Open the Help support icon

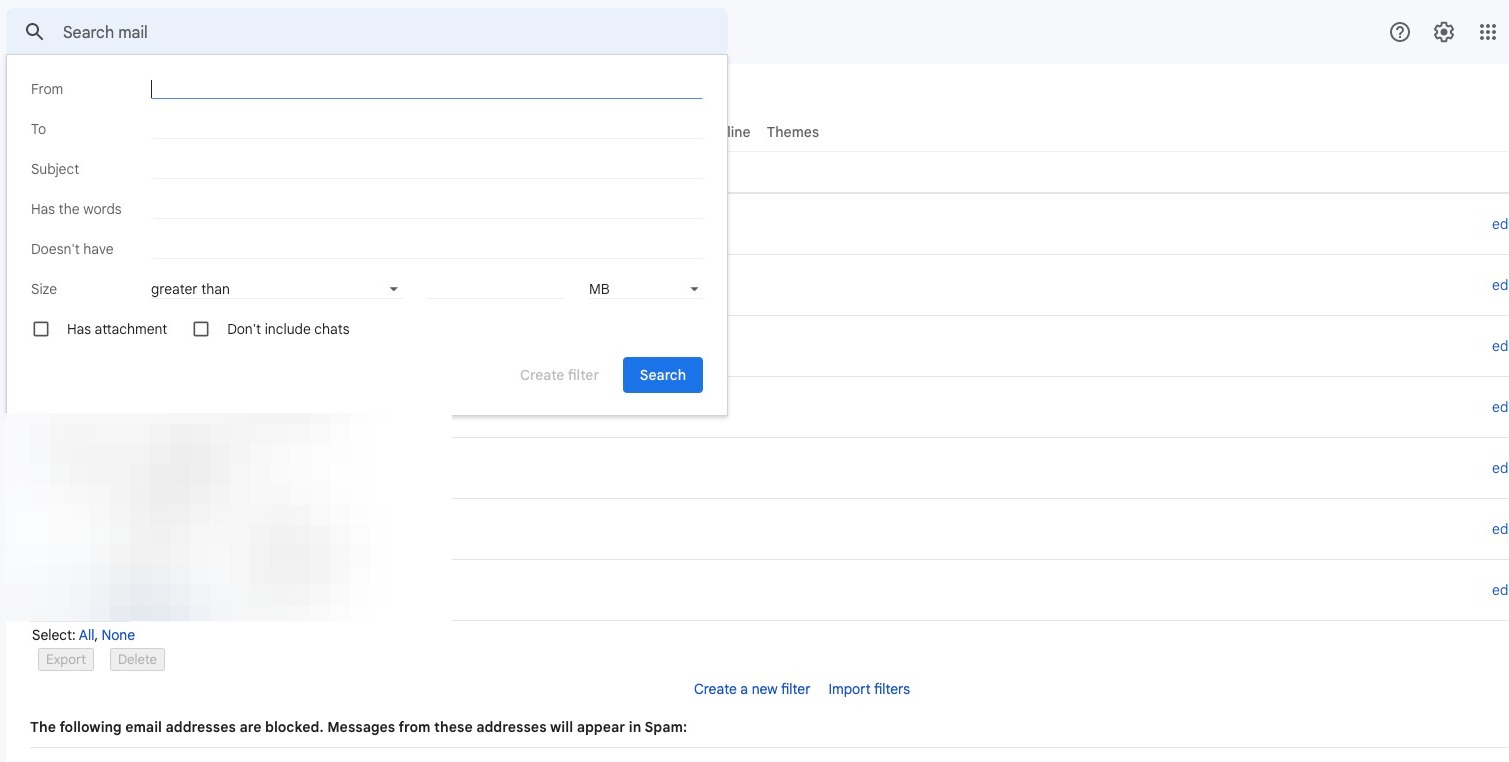click(x=1400, y=32)
